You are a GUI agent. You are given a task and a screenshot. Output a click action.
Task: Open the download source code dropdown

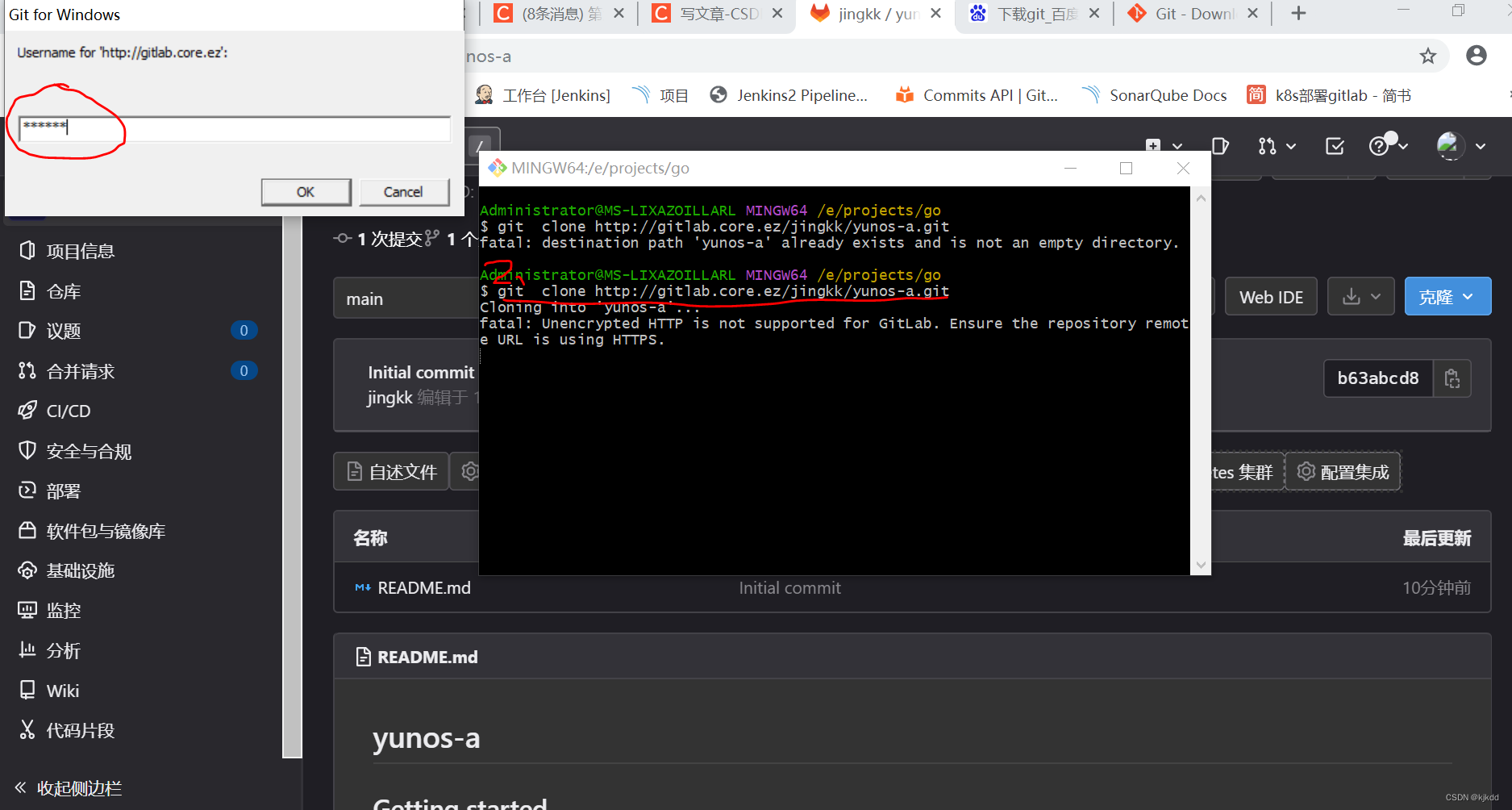1361,297
